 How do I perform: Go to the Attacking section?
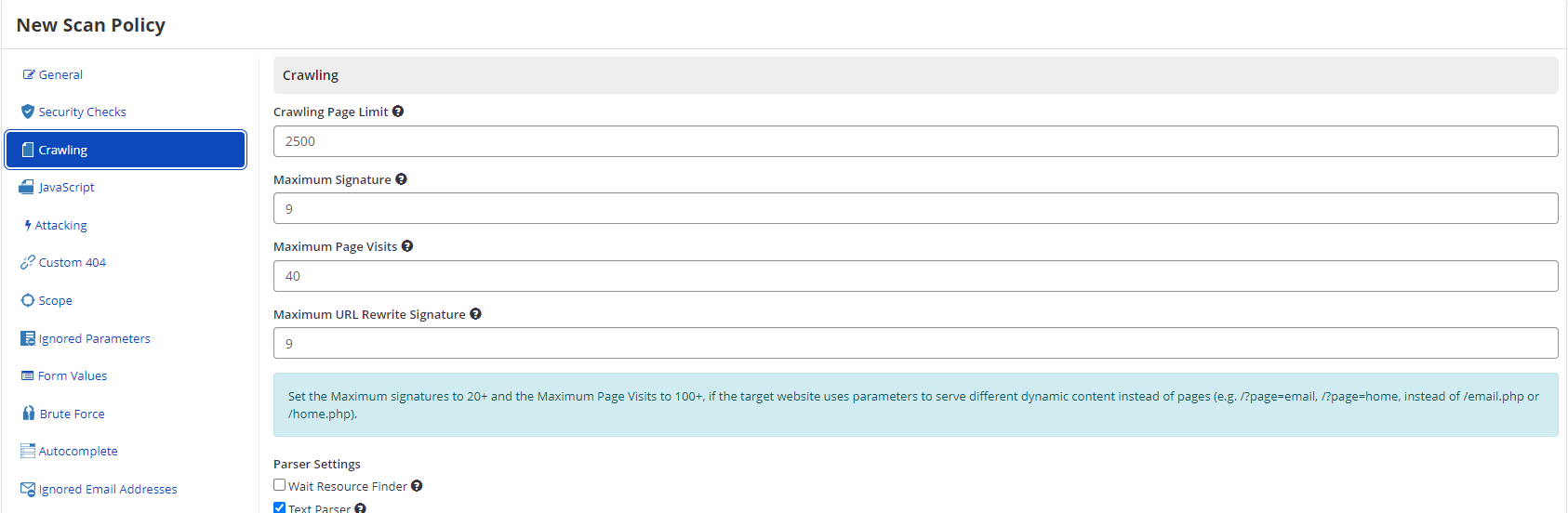pyautogui.click(x=60, y=225)
